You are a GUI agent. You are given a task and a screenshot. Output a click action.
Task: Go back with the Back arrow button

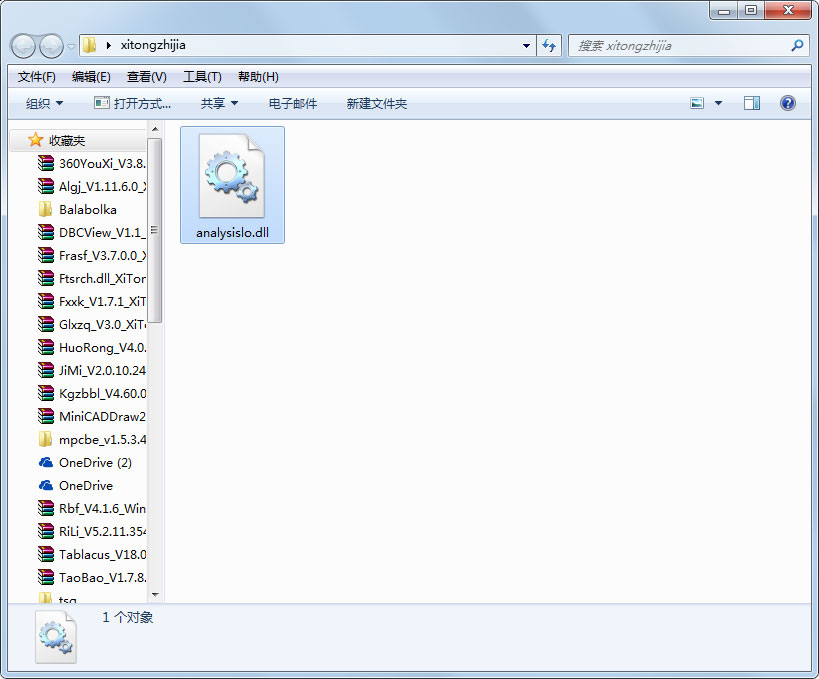[22, 46]
